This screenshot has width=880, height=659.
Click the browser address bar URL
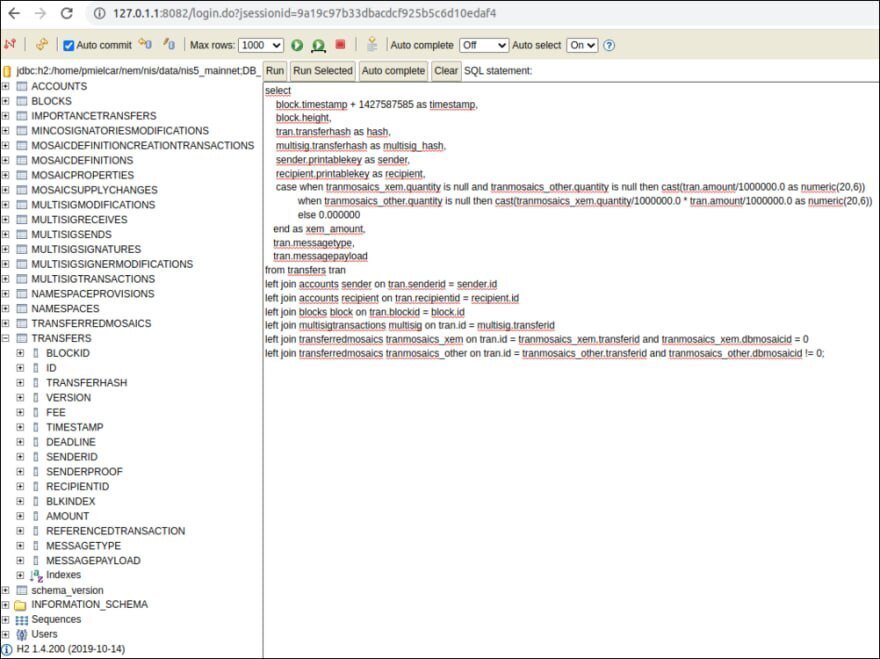[304, 13]
